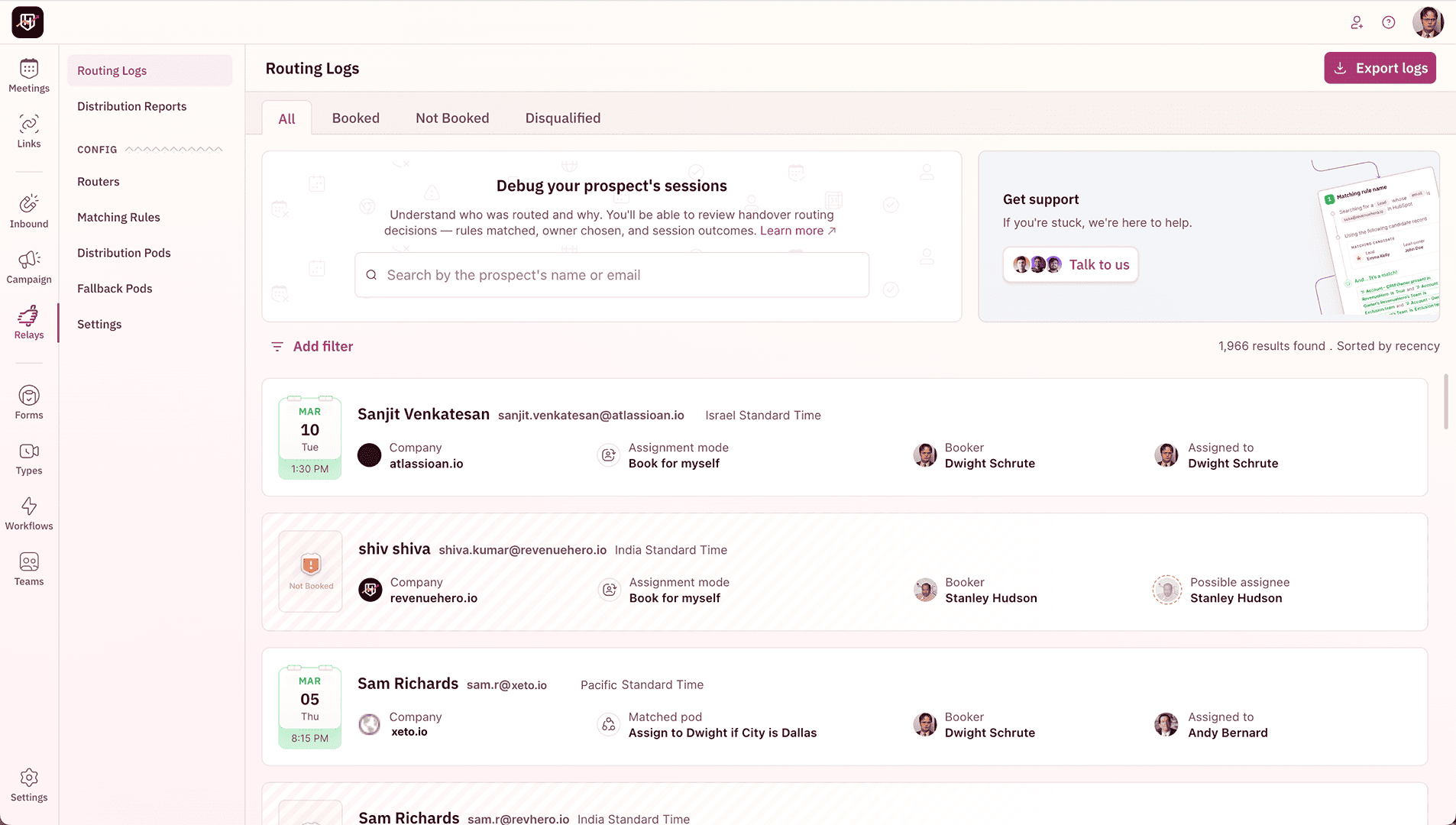Follow the Learn more link
Viewport: 1456px width, 825px height.
point(798,231)
